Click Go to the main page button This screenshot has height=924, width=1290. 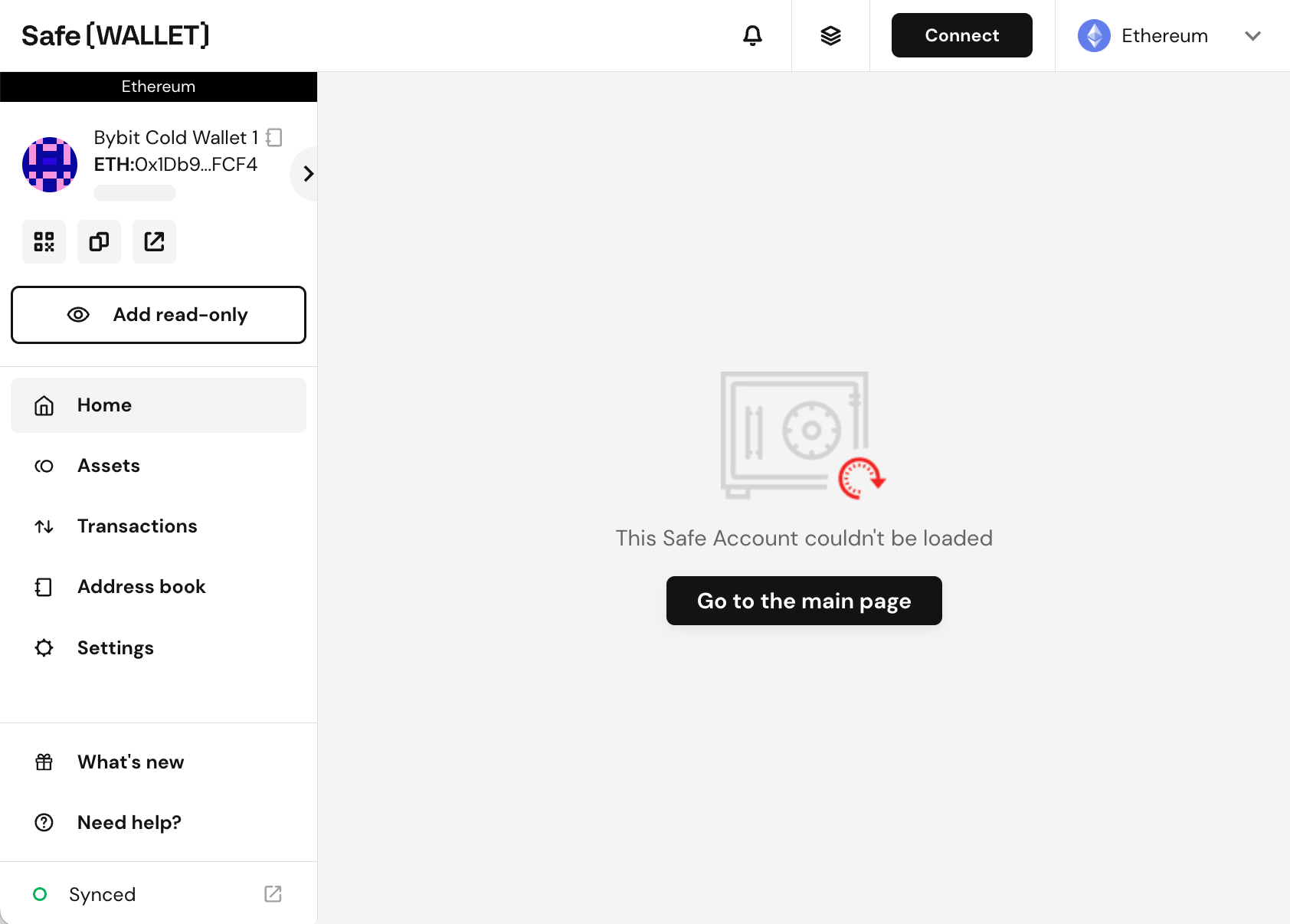[804, 601]
